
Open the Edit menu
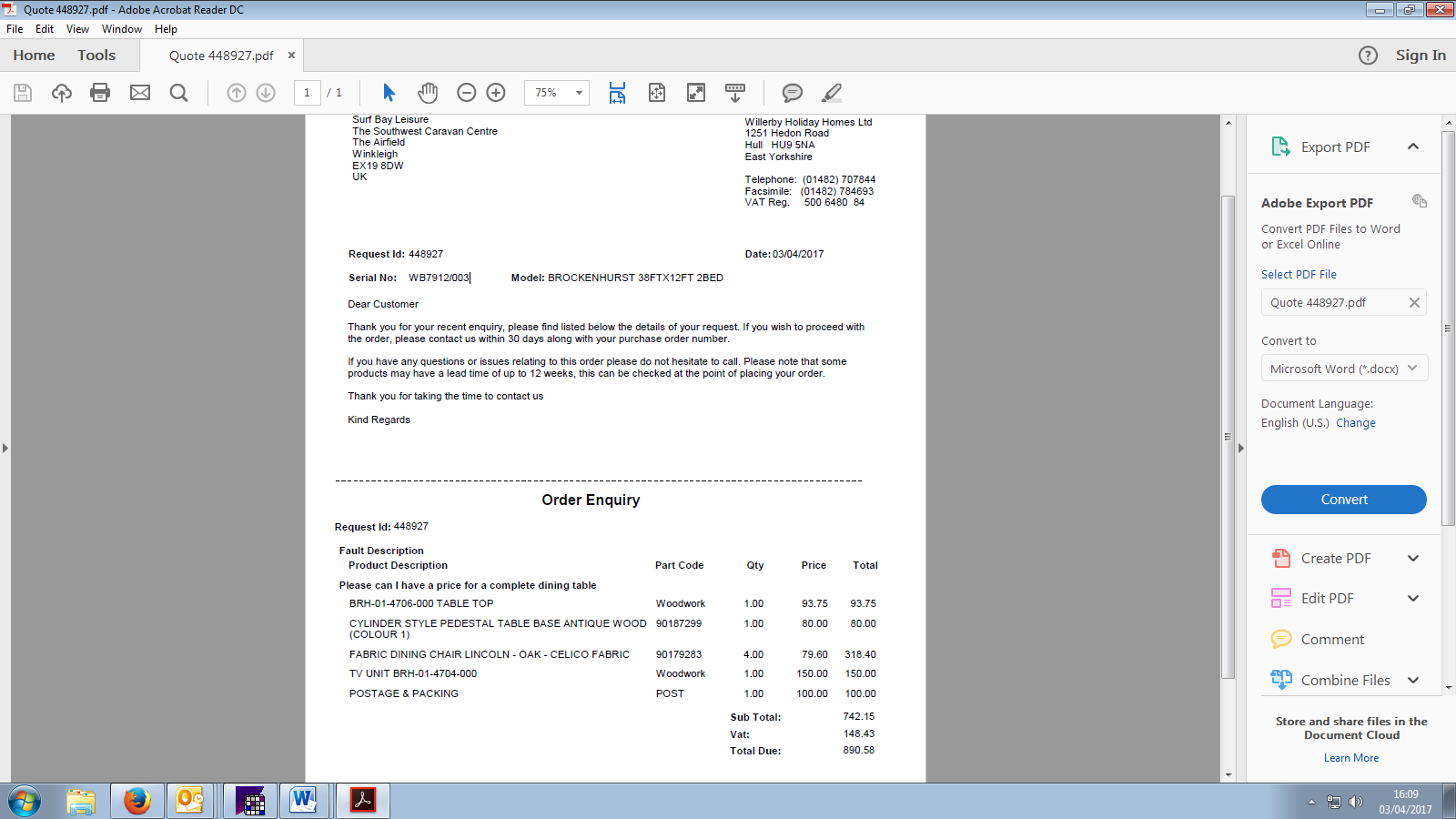click(45, 29)
